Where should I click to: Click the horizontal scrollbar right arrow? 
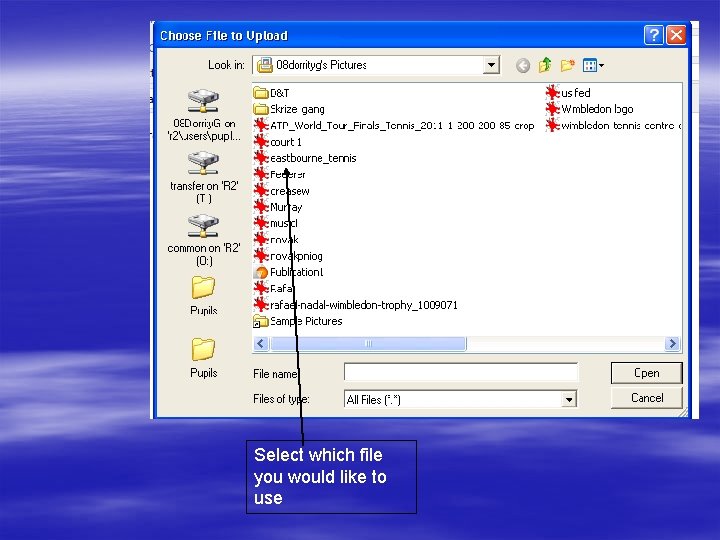coord(672,343)
